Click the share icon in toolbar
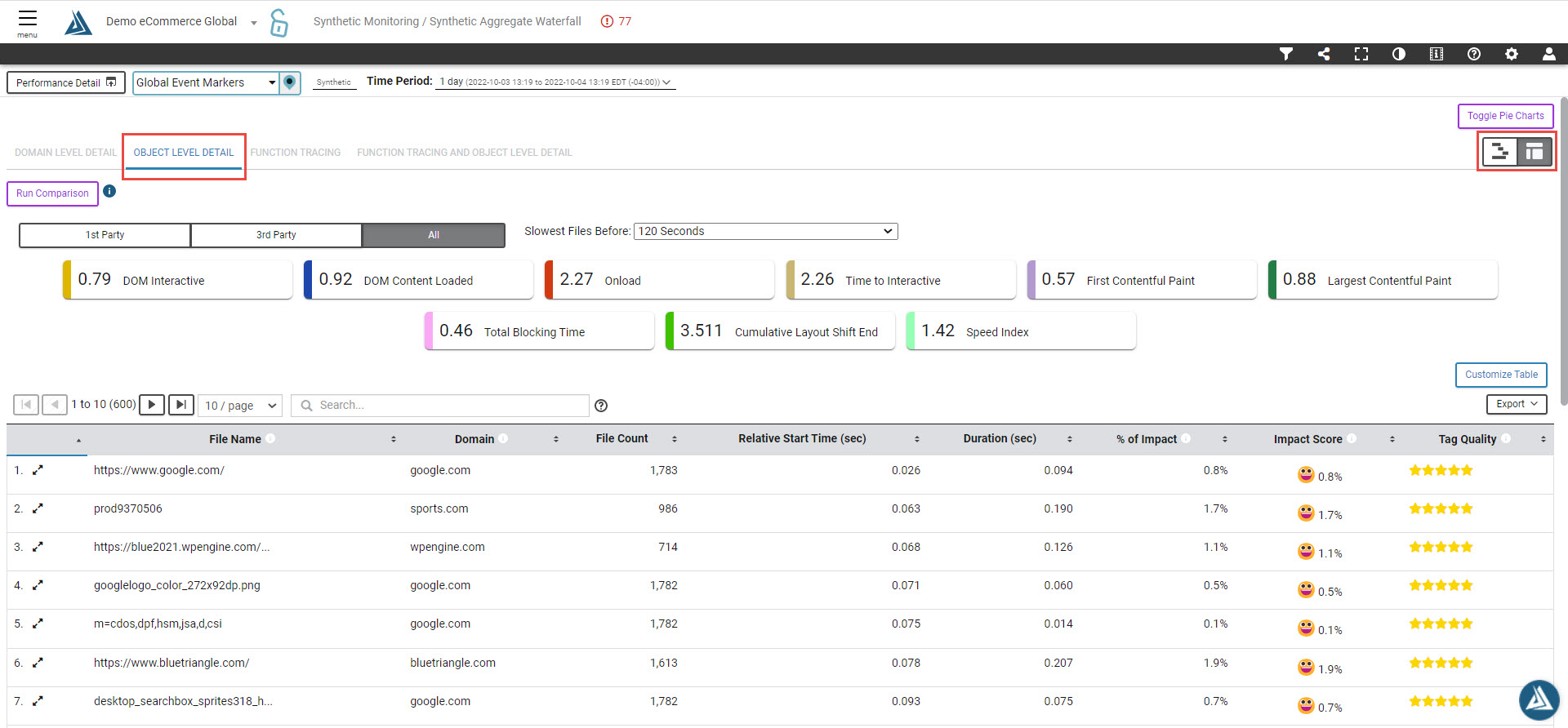Image resolution: width=1568 pixels, height=728 pixels. tap(1324, 54)
